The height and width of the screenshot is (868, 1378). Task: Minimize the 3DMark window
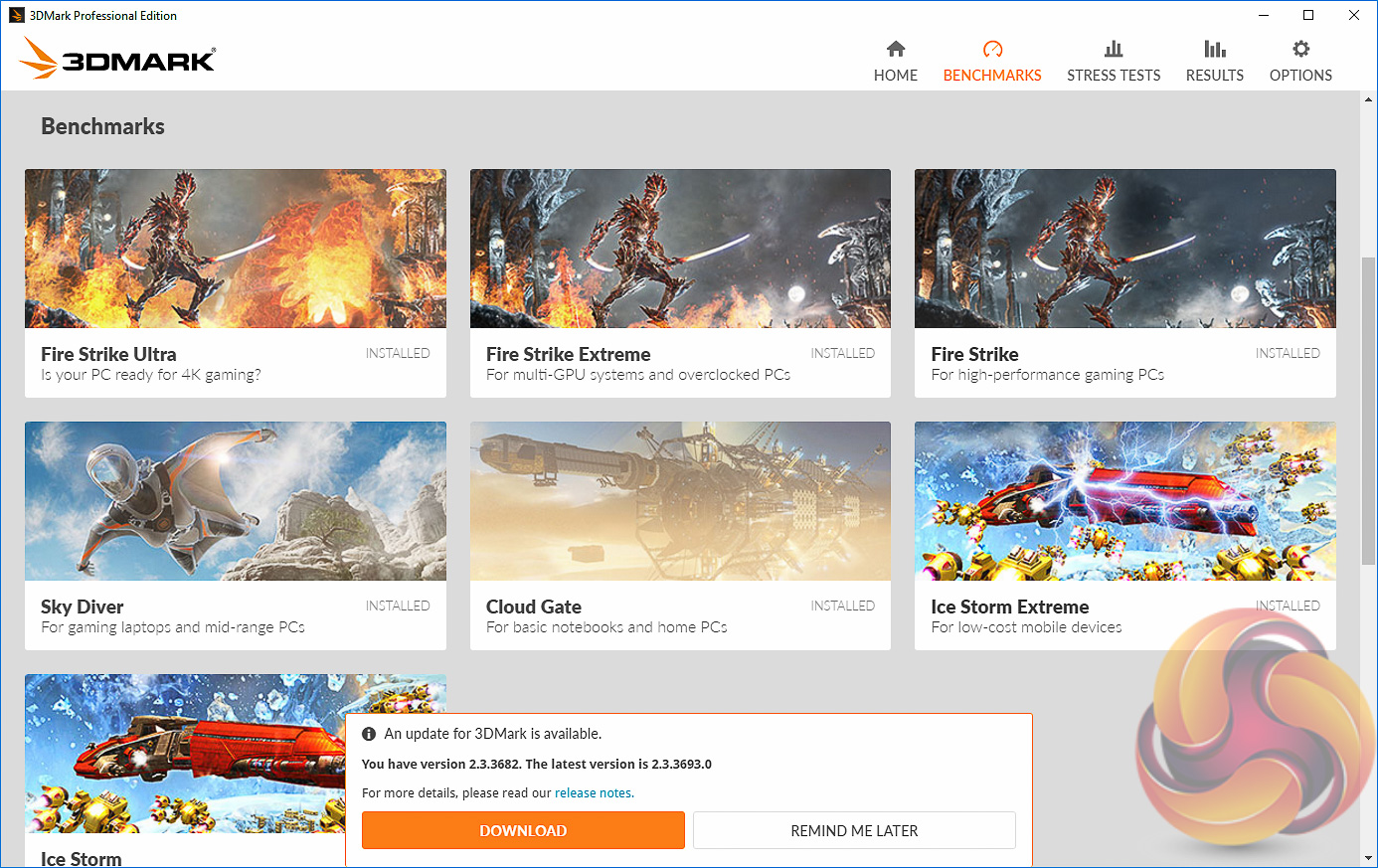pos(1264,15)
